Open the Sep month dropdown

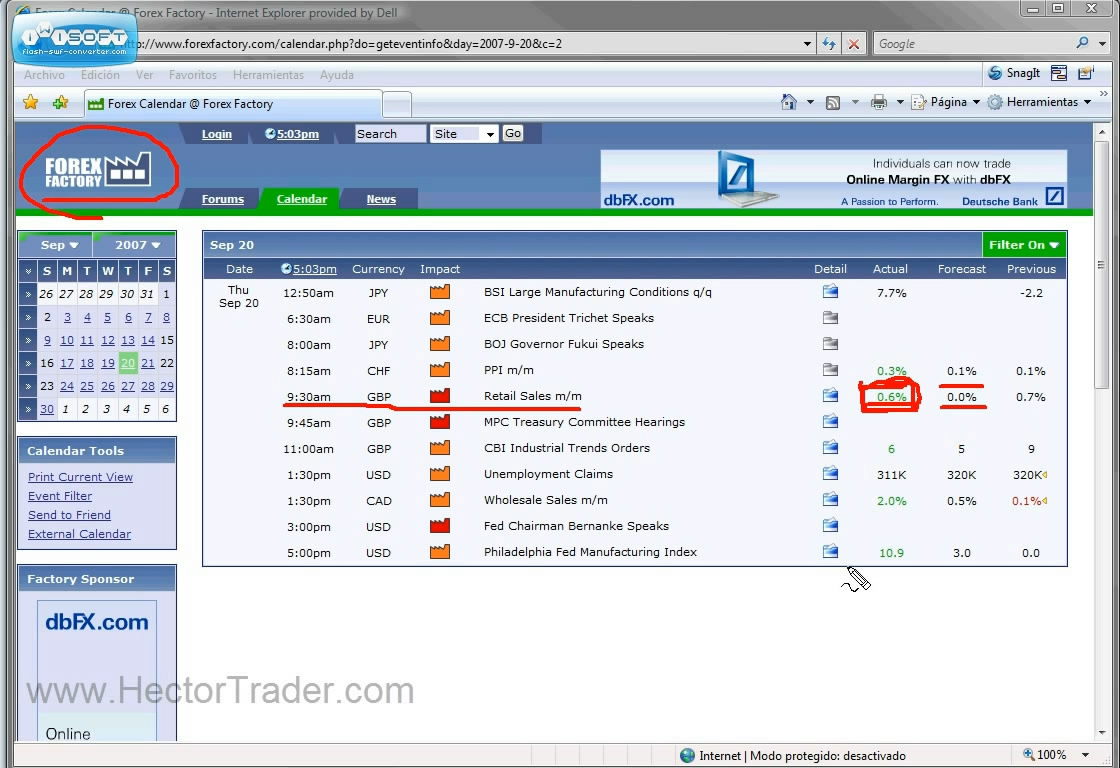pos(59,245)
